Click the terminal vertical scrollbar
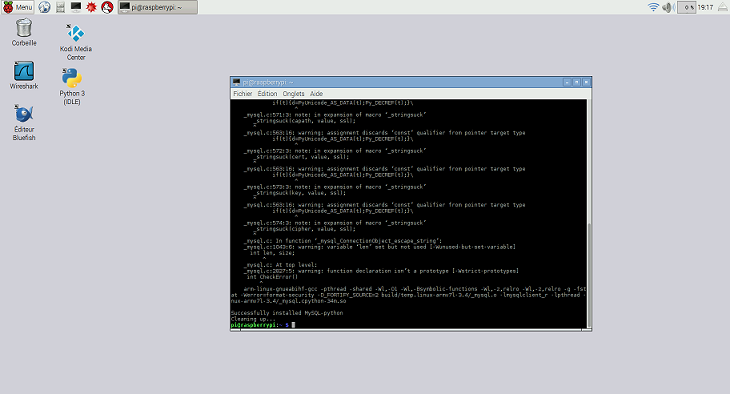 [x=589, y=214]
